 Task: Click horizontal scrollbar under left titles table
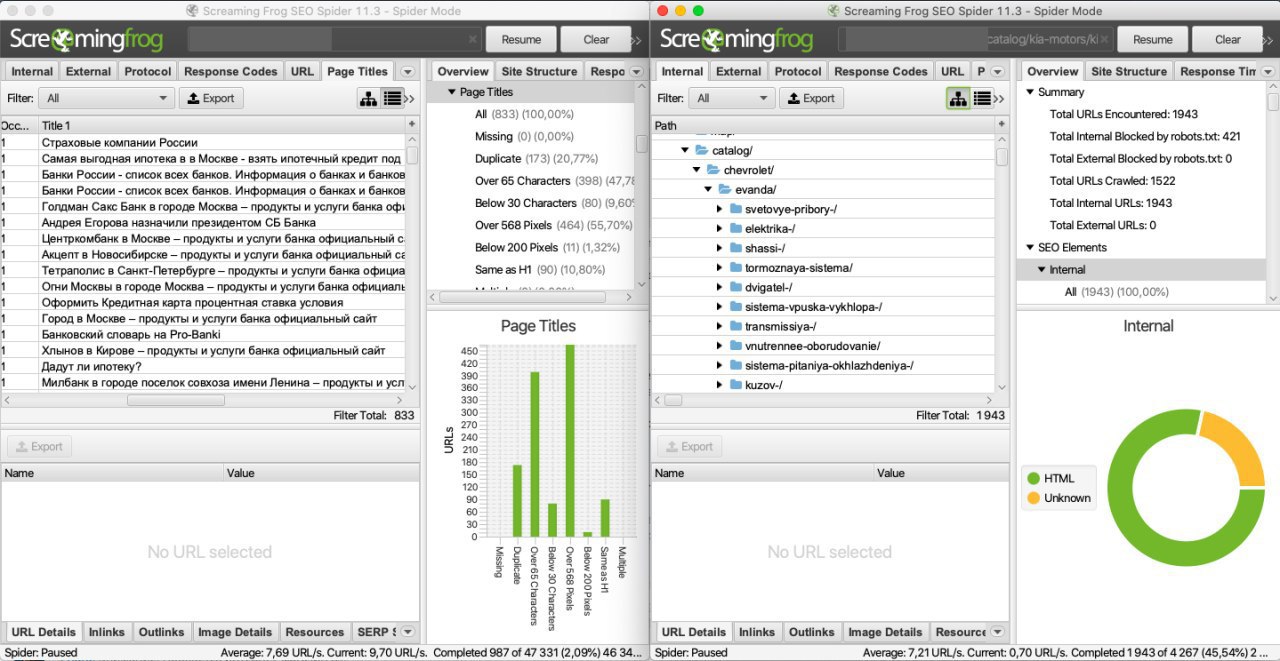coord(176,400)
